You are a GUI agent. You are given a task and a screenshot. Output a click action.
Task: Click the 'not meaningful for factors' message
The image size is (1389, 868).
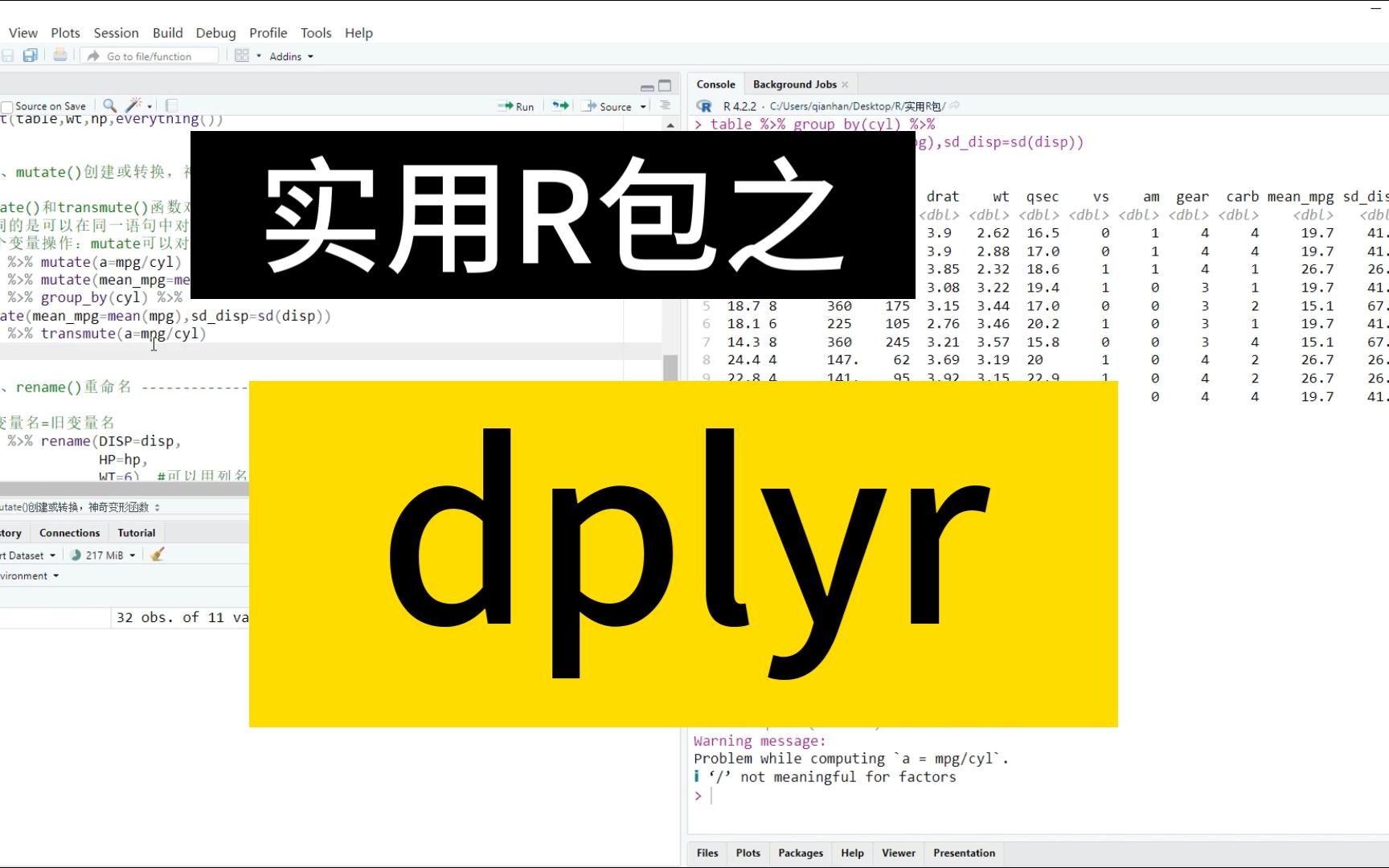(848, 777)
